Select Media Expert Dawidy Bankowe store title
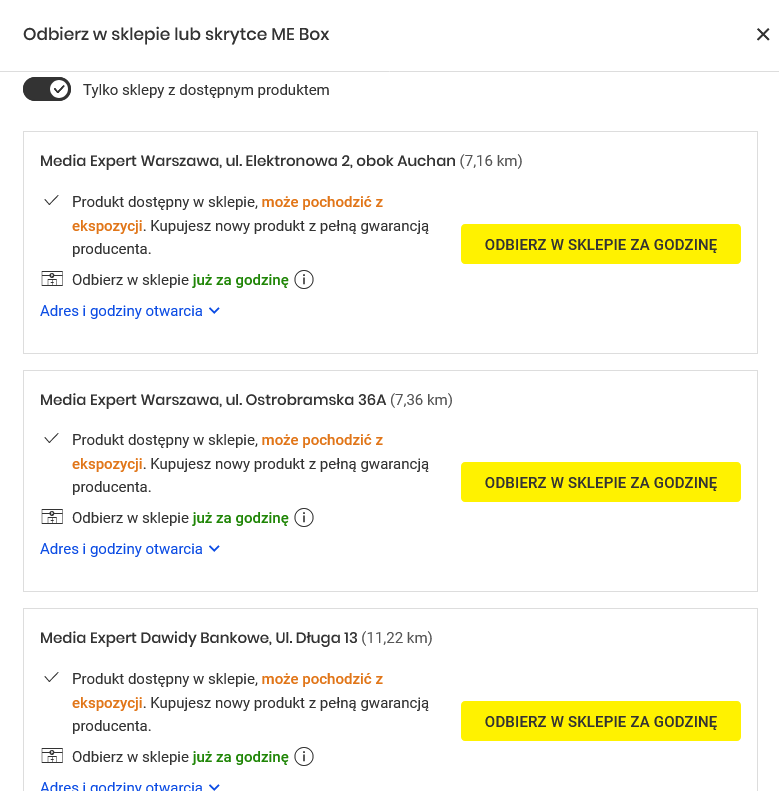The image size is (779, 791). tap(199, 638)
